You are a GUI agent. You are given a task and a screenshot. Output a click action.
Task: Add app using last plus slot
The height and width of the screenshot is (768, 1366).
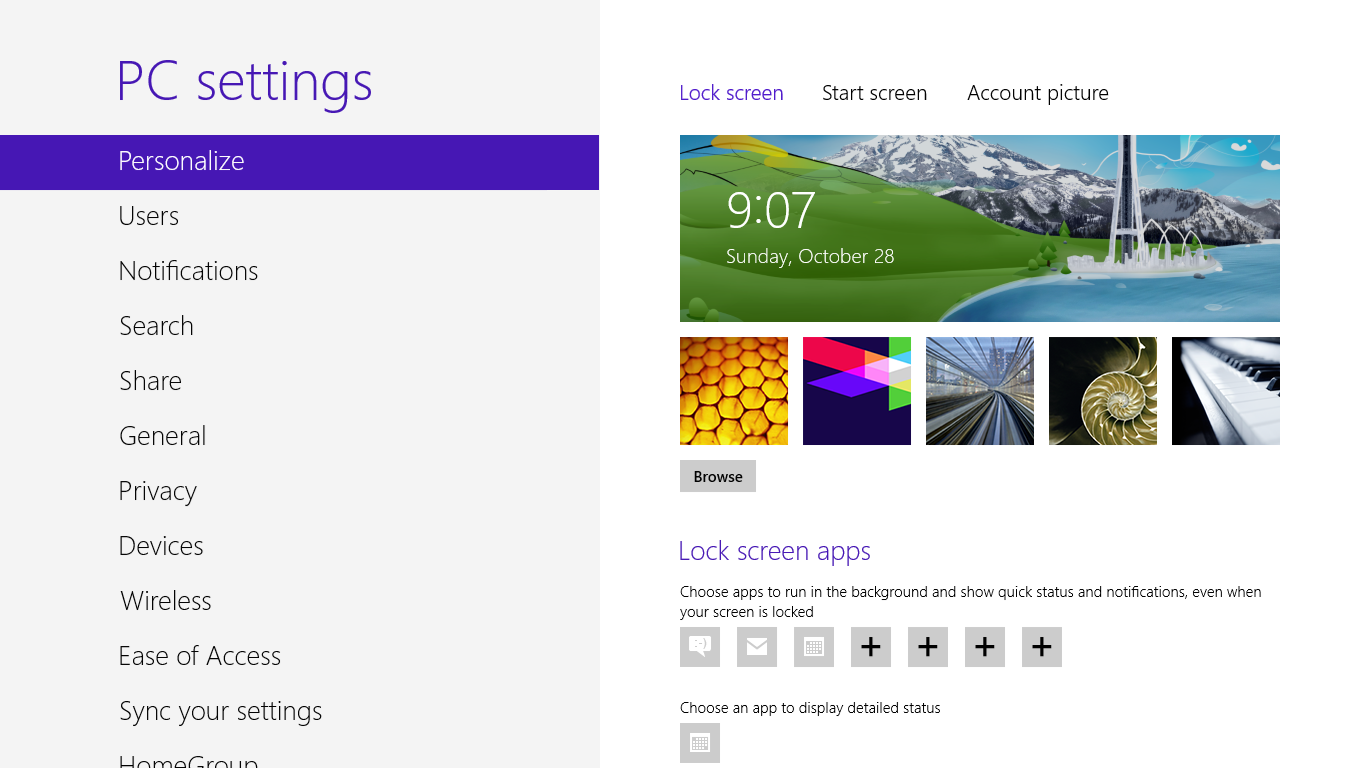[1042, 647]
